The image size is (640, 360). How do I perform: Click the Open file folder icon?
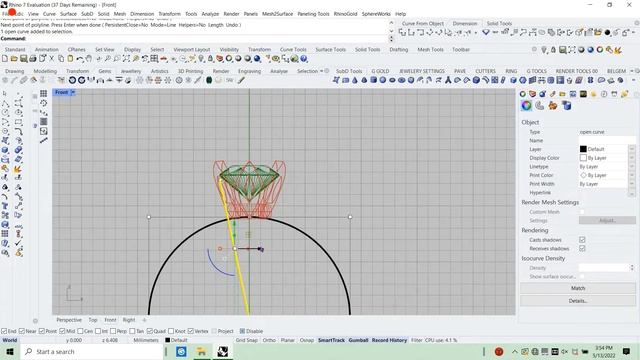point(14,59)
